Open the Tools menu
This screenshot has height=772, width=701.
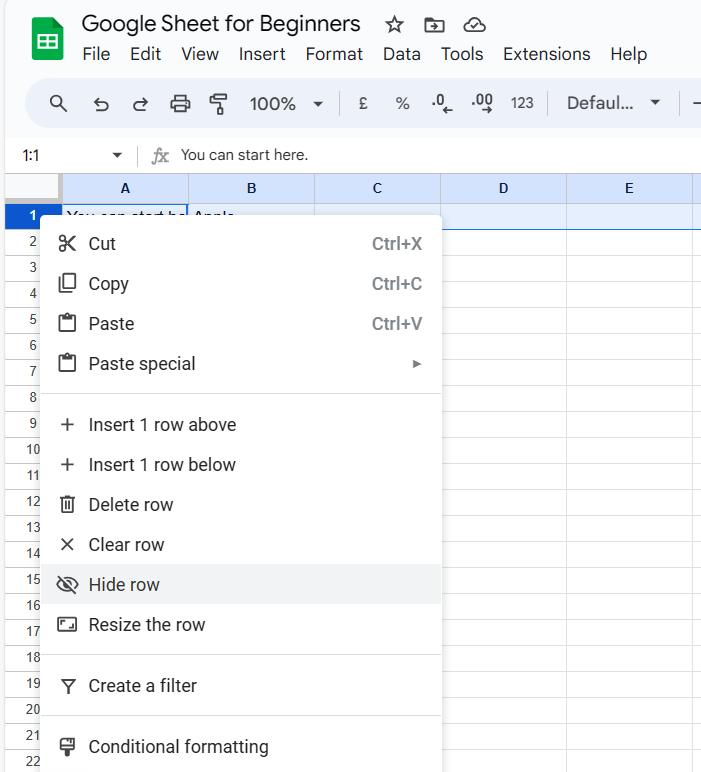pos(462,54)
